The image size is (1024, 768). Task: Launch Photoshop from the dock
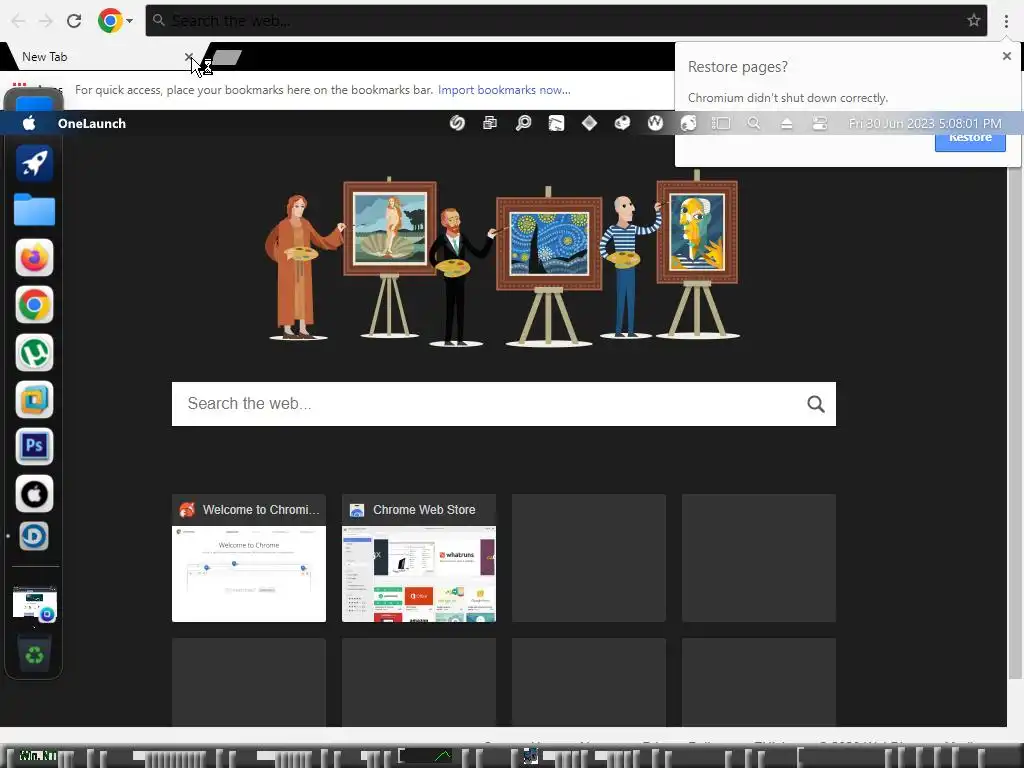click(x=34, y=447)
